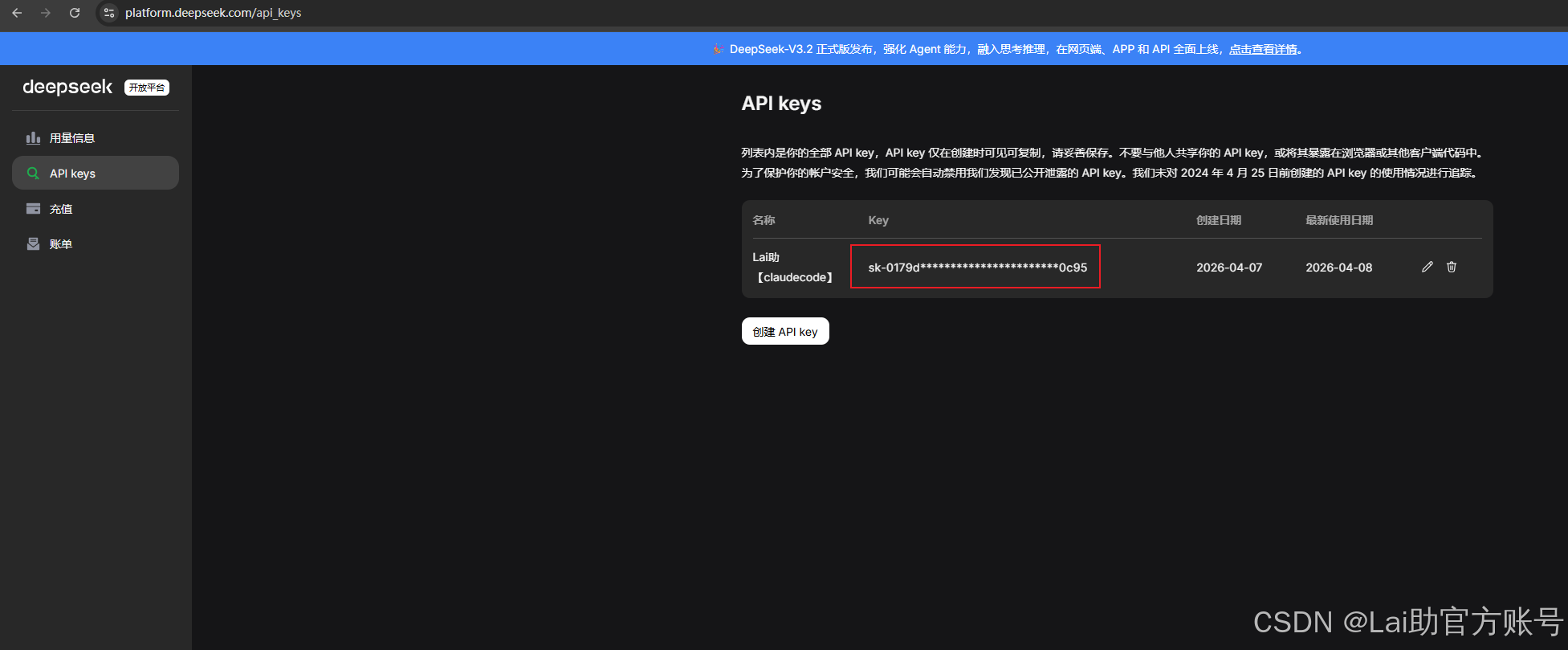Open 用量信息 in the sidebar

pos(96,138)
